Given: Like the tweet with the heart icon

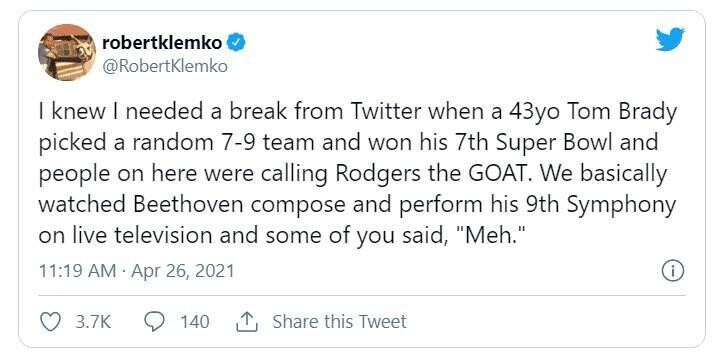Looking at the screenshot, I should click(50, 322).
